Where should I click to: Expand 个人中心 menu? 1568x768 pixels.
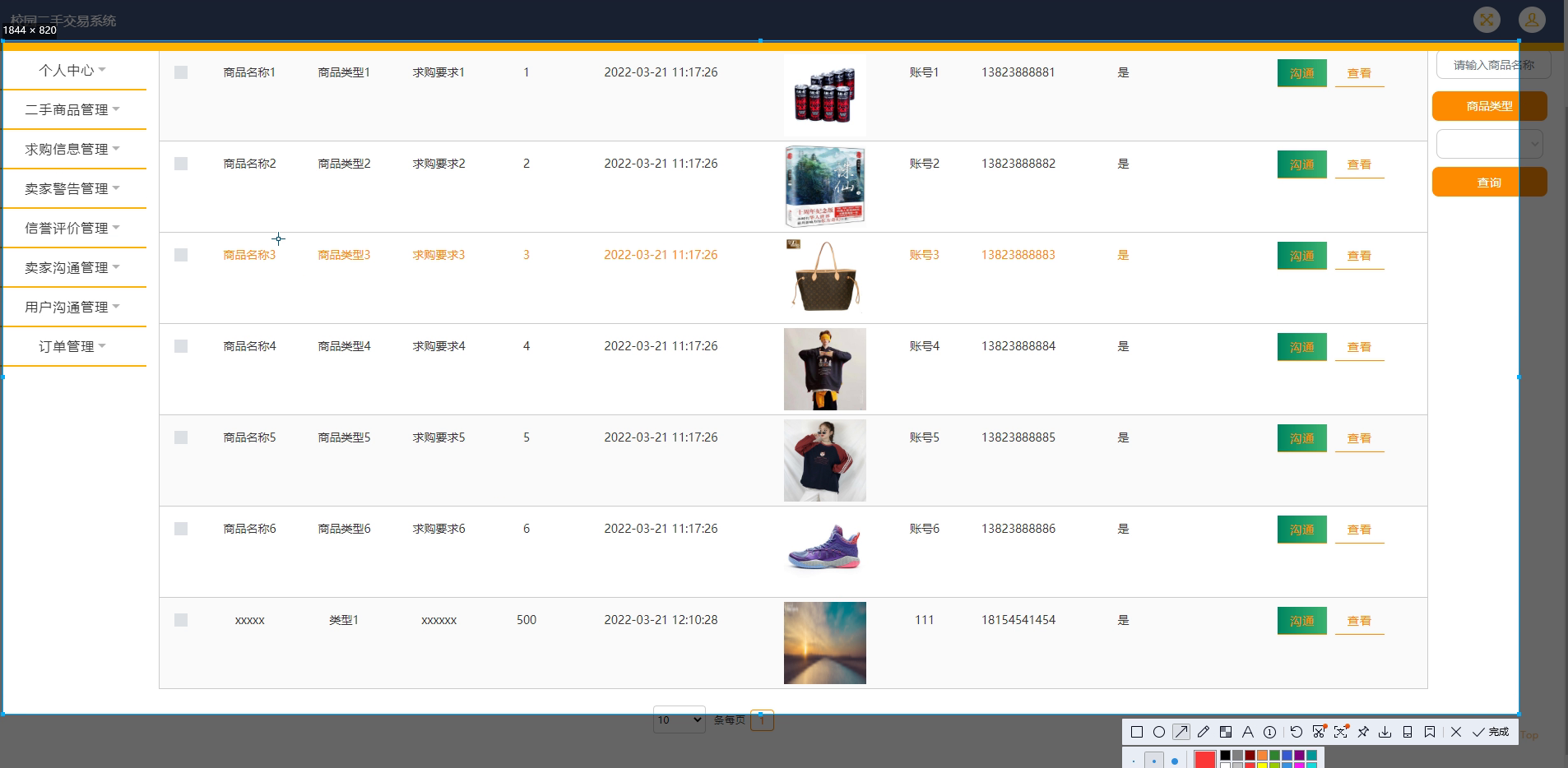(73, 71)
